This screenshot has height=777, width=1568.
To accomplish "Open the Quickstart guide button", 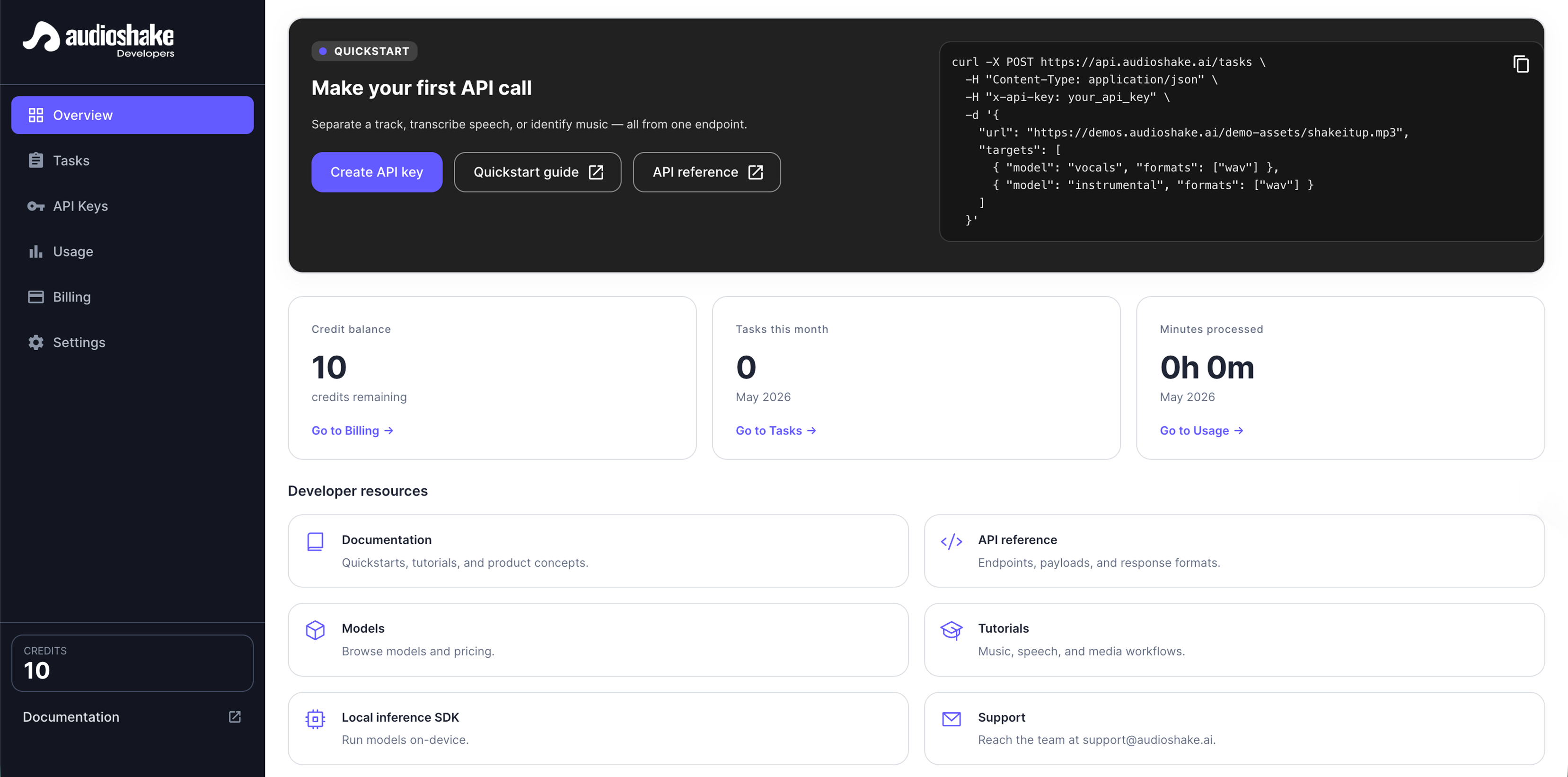I will tap(537, 172).
